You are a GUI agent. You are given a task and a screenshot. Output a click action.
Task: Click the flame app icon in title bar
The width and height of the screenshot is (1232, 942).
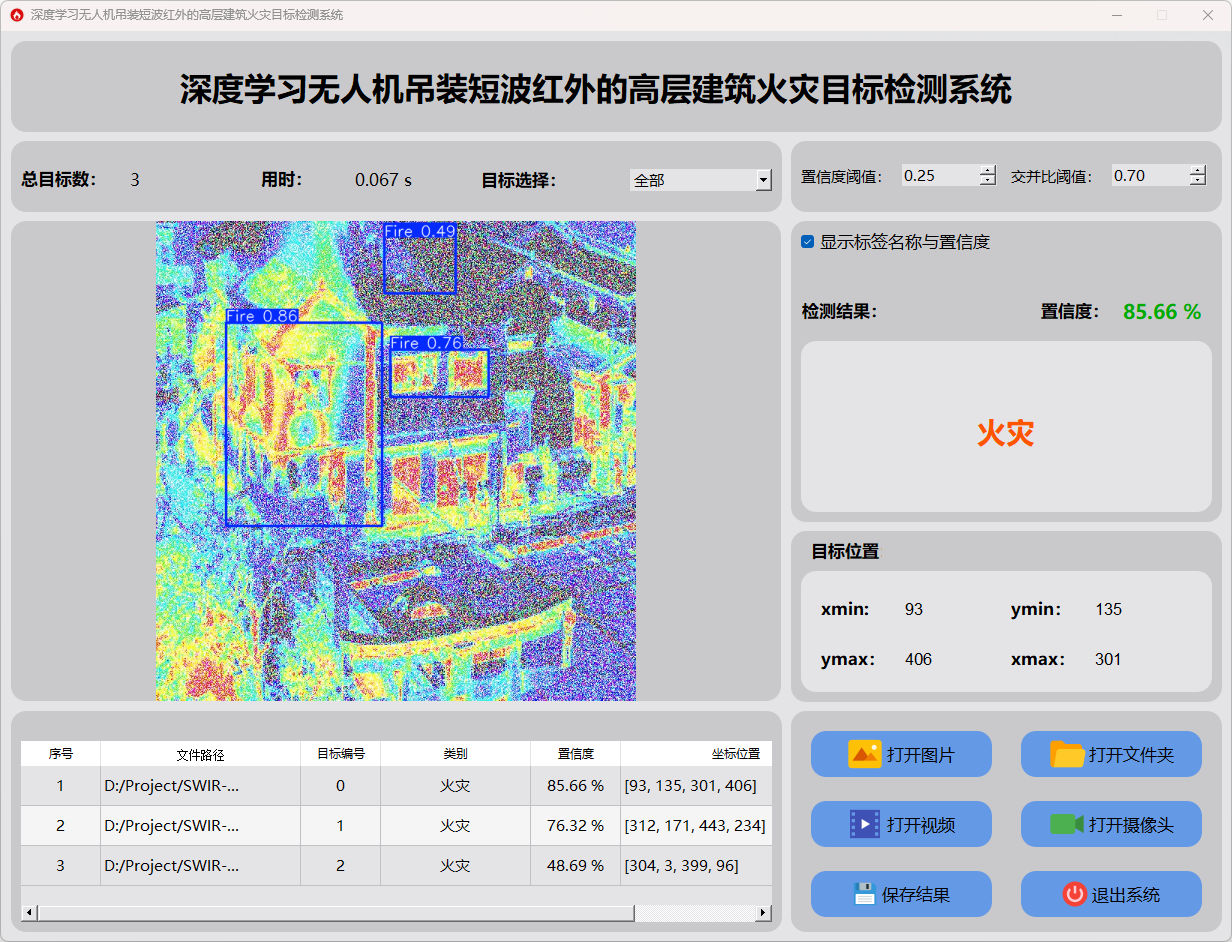pos(16,15)
